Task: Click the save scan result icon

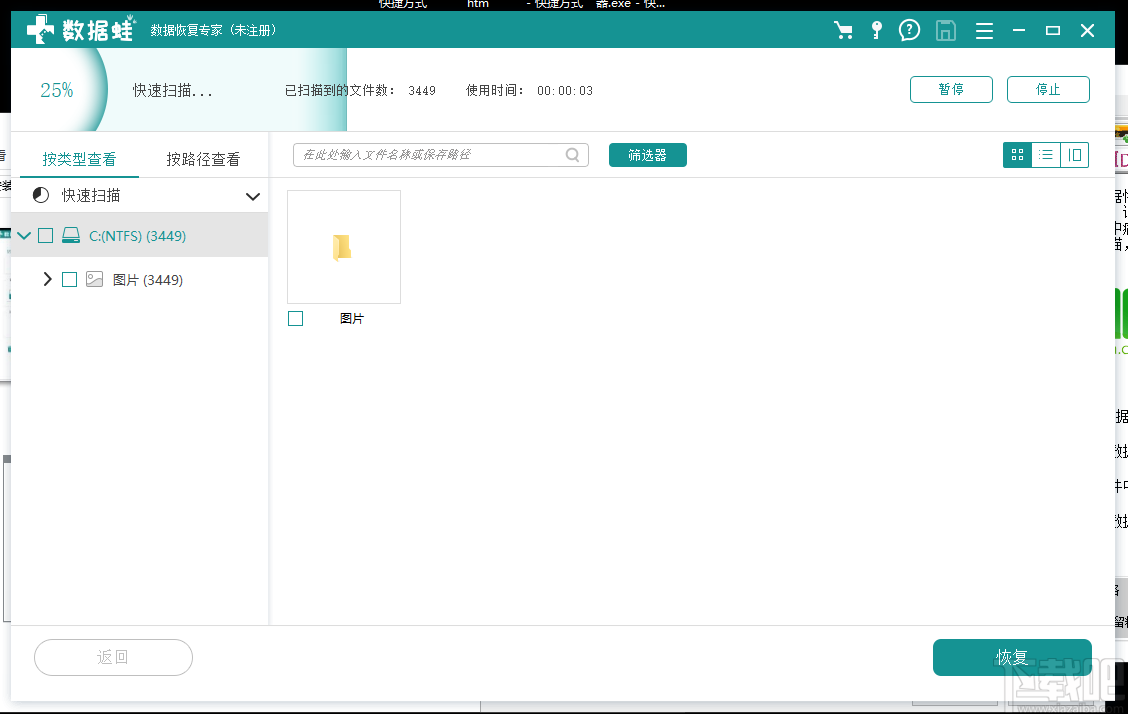Action: (945, 31)
